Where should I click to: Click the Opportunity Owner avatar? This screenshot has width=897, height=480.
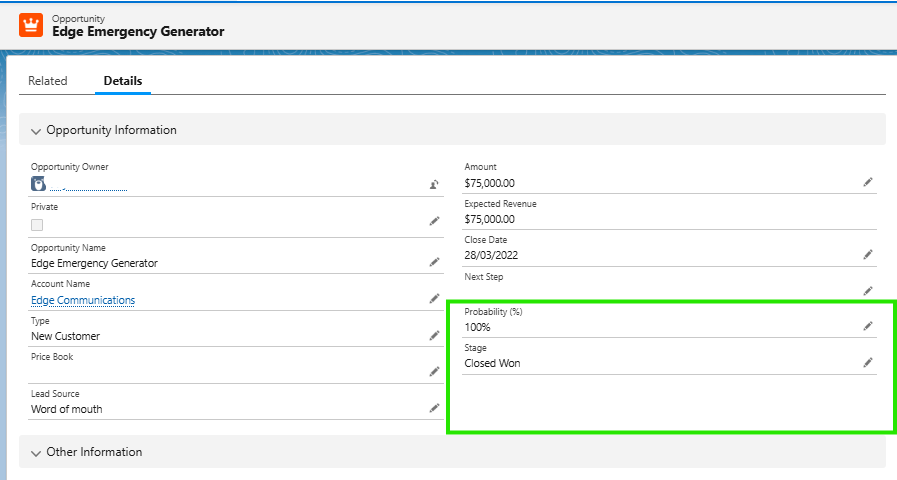38,184
